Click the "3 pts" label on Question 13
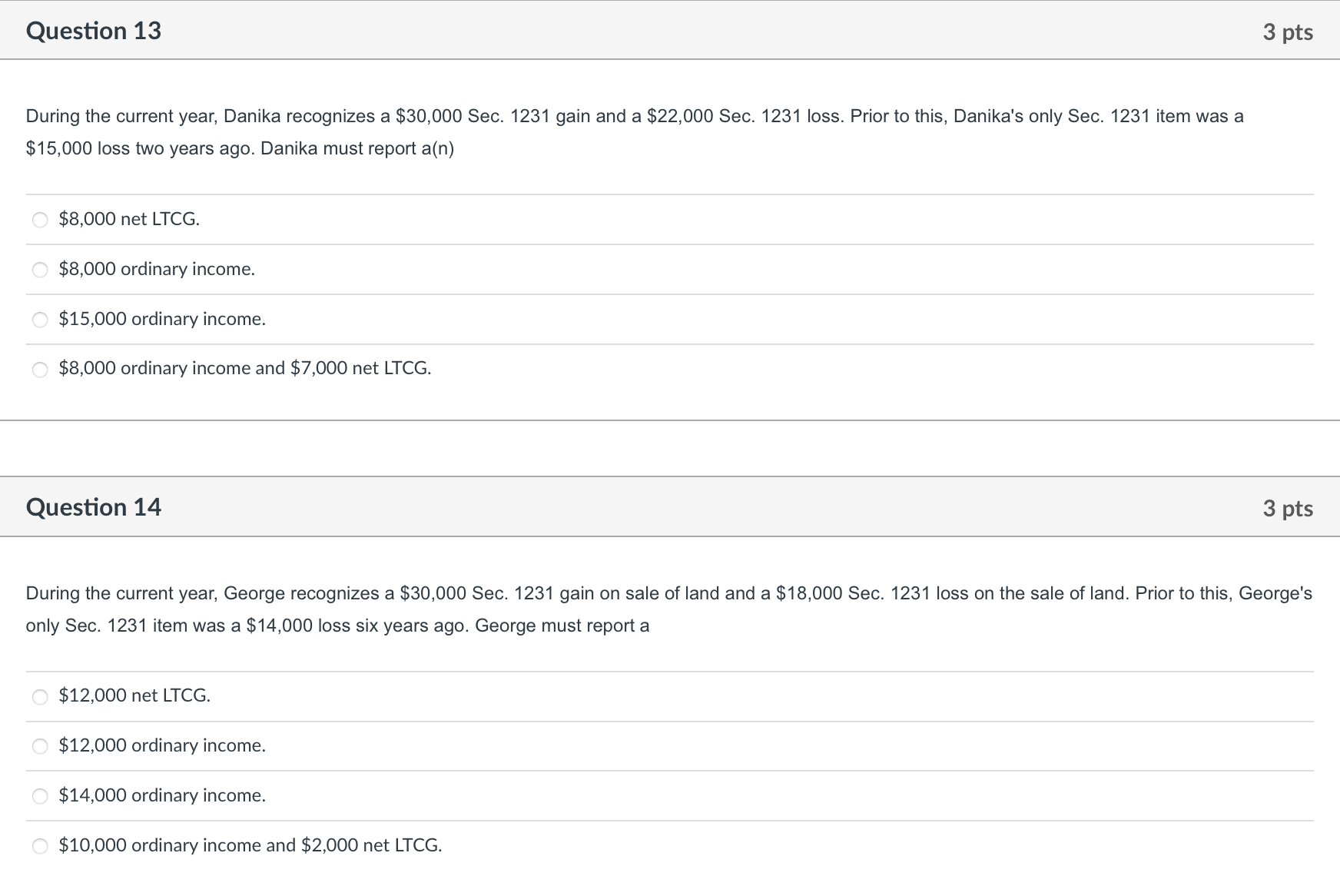Image resolution: width=1340 pixels, height=896 pixels. (1288, 32)
